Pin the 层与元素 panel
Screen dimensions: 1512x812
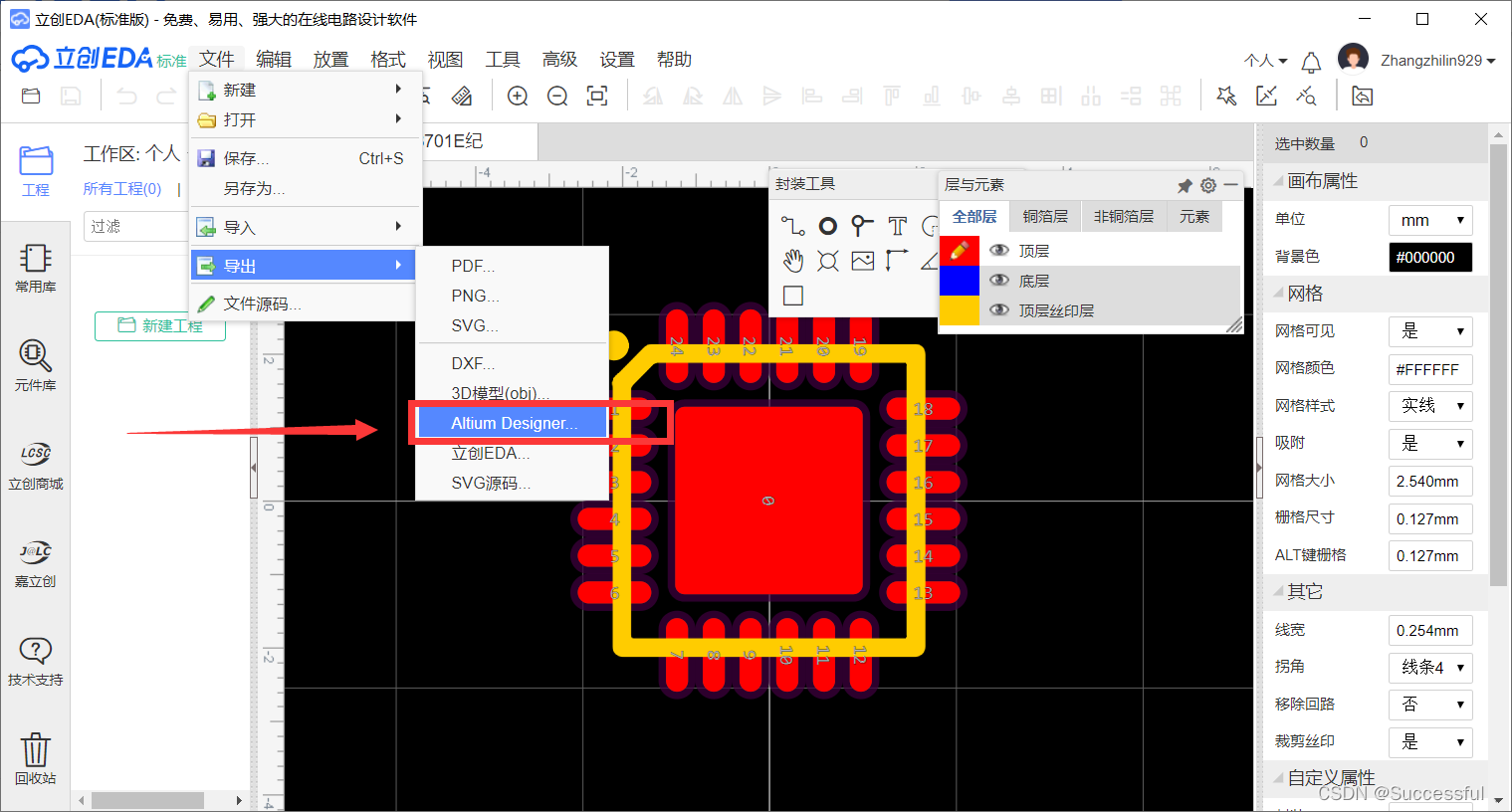point(1185,186)
